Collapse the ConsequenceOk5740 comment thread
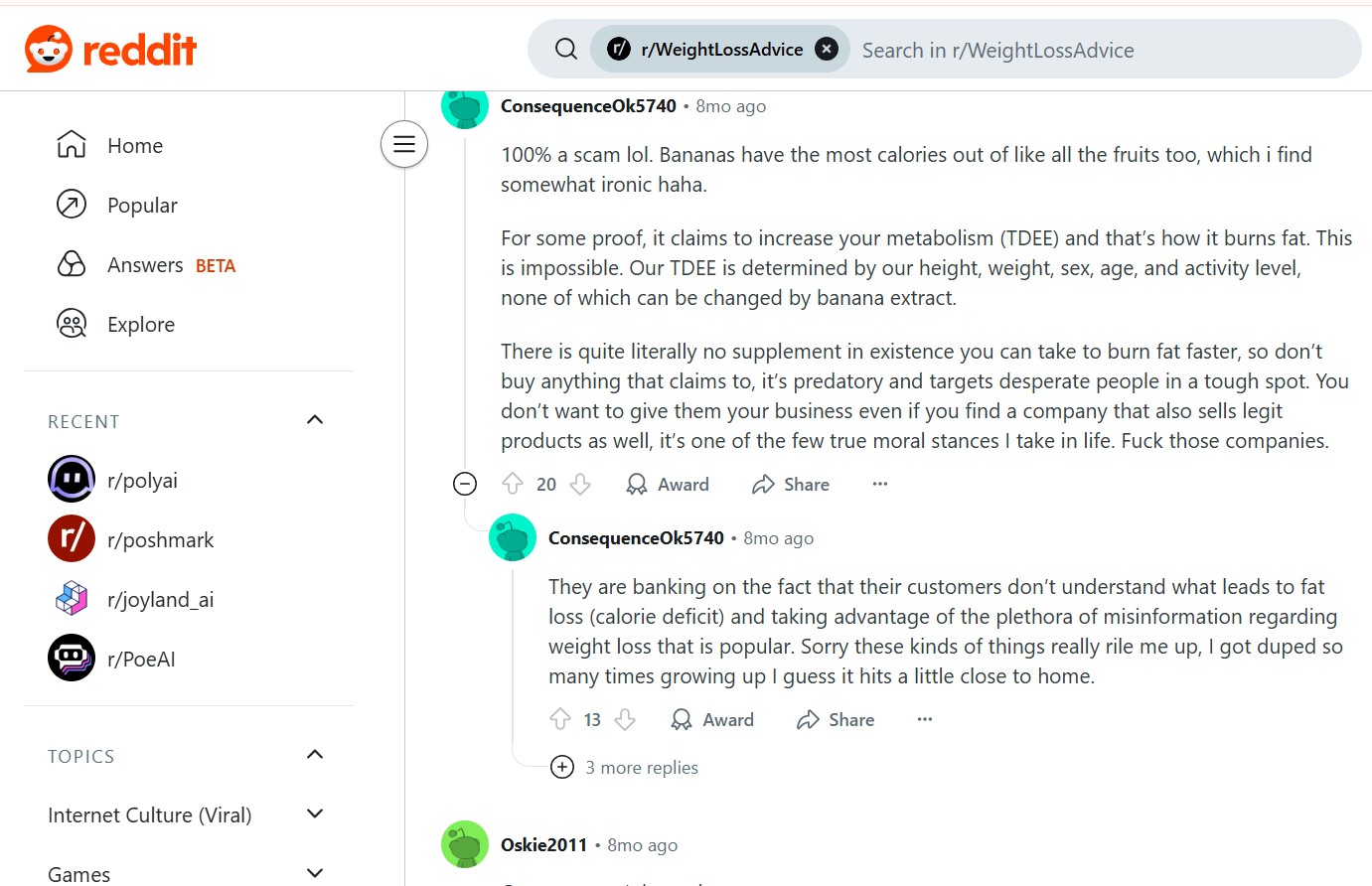The height and width of the screenshot is (886, 1372). [465, 485]
